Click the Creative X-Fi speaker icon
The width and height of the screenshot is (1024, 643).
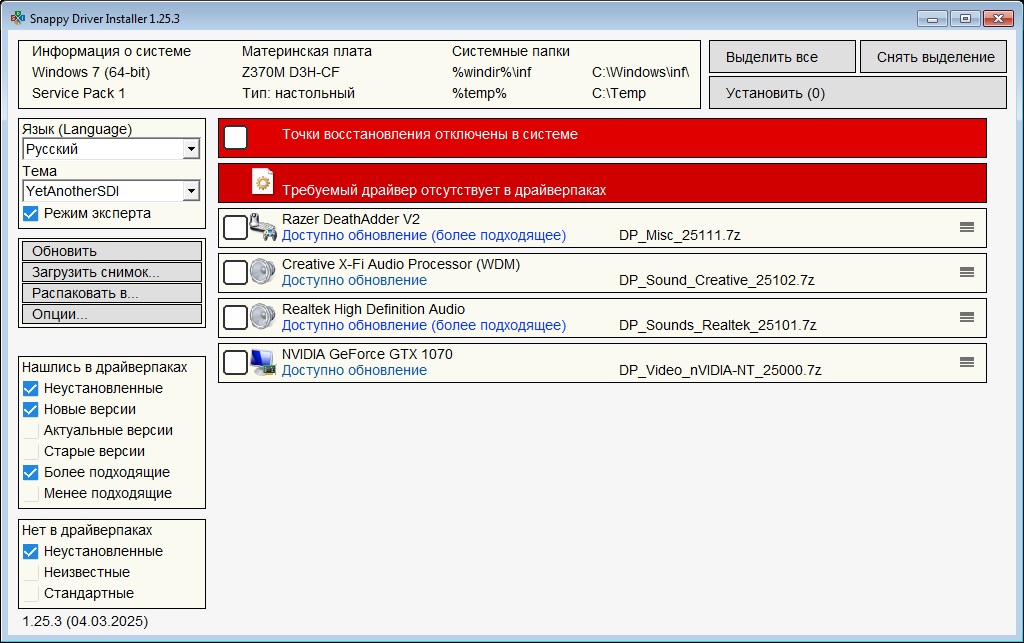263,272
